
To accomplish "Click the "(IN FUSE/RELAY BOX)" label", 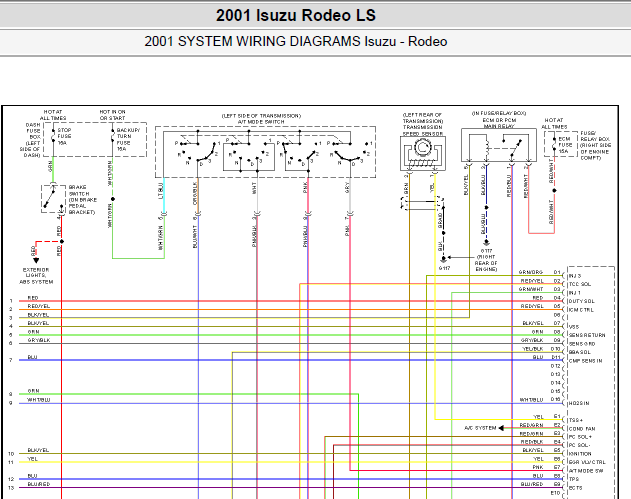I will pyautogui.click(x=499, y=113).
